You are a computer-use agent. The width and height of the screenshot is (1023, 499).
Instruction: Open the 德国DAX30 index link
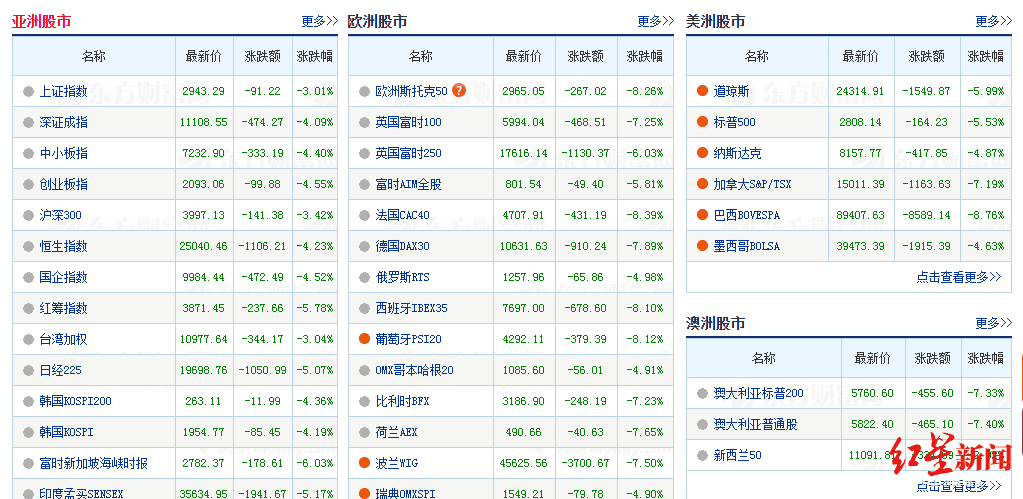(403, 246)
